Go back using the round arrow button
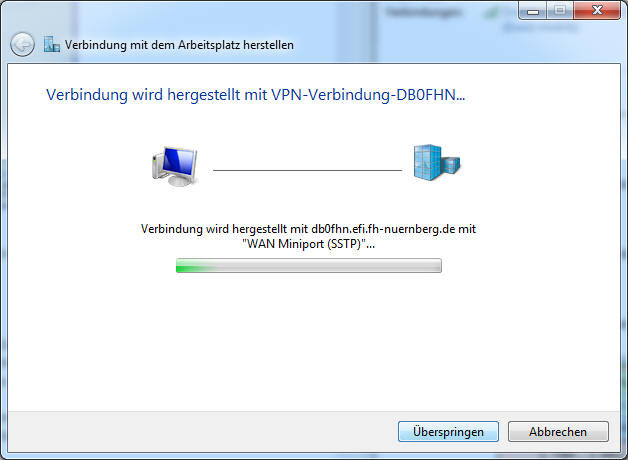 (x=22, y=44)
